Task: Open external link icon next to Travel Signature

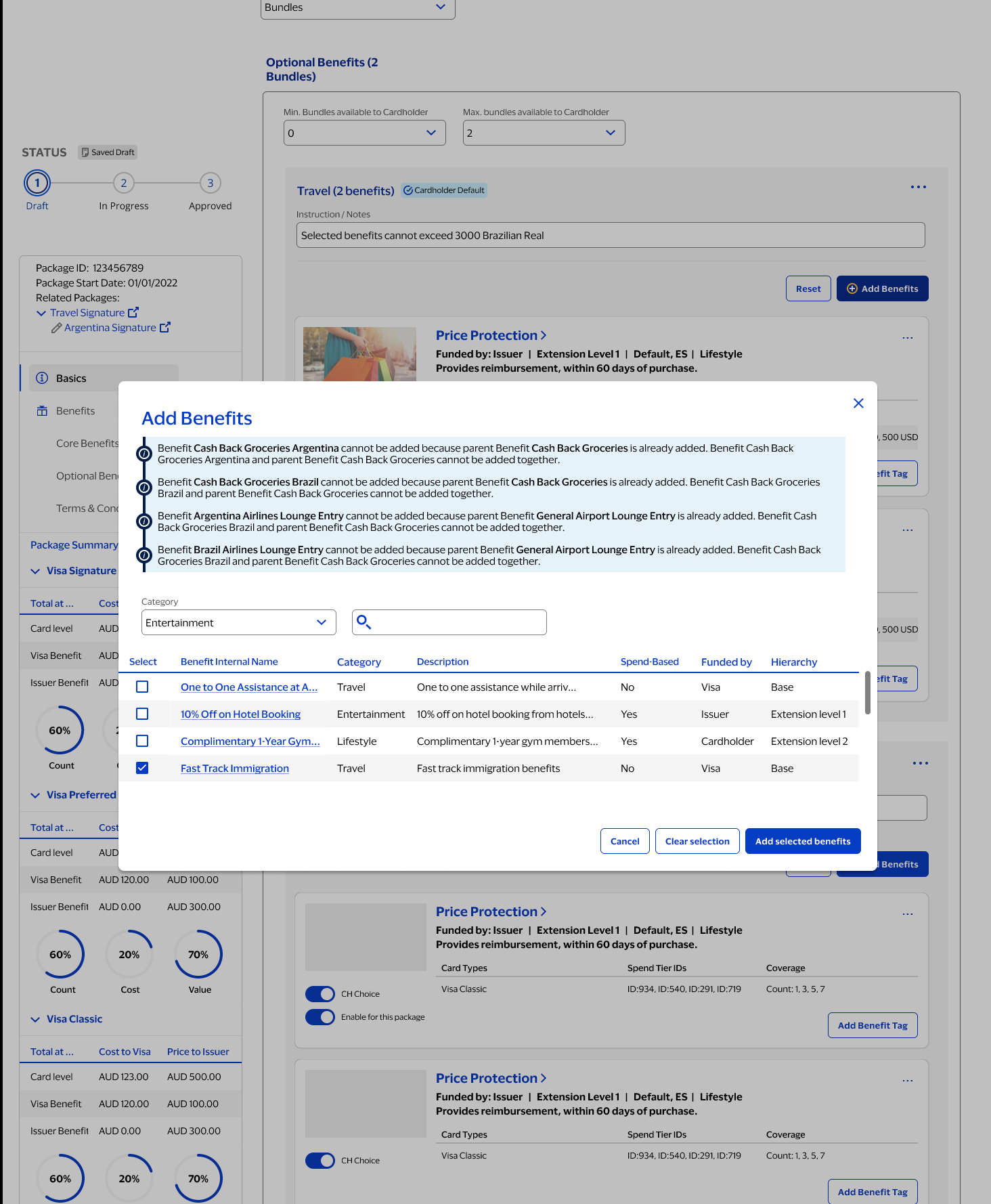Action: pyautogui.click(x=133, y=312)
